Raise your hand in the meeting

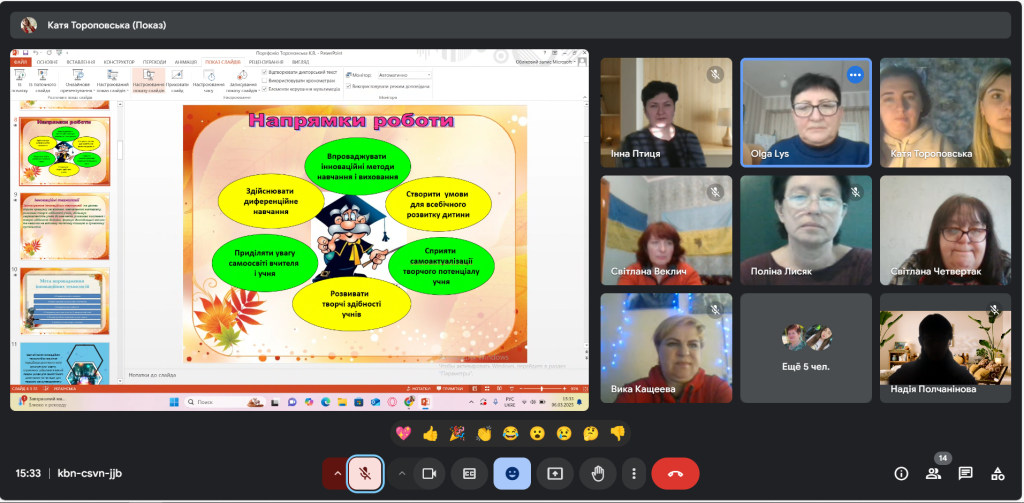pyautogui.click(x=598, y=474)
